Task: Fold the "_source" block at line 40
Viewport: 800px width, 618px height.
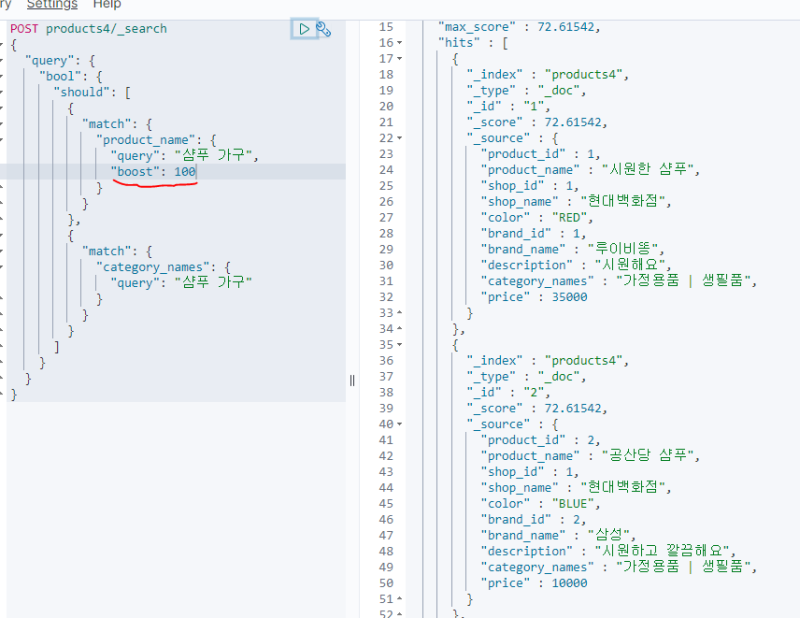Action: [400, 424]
